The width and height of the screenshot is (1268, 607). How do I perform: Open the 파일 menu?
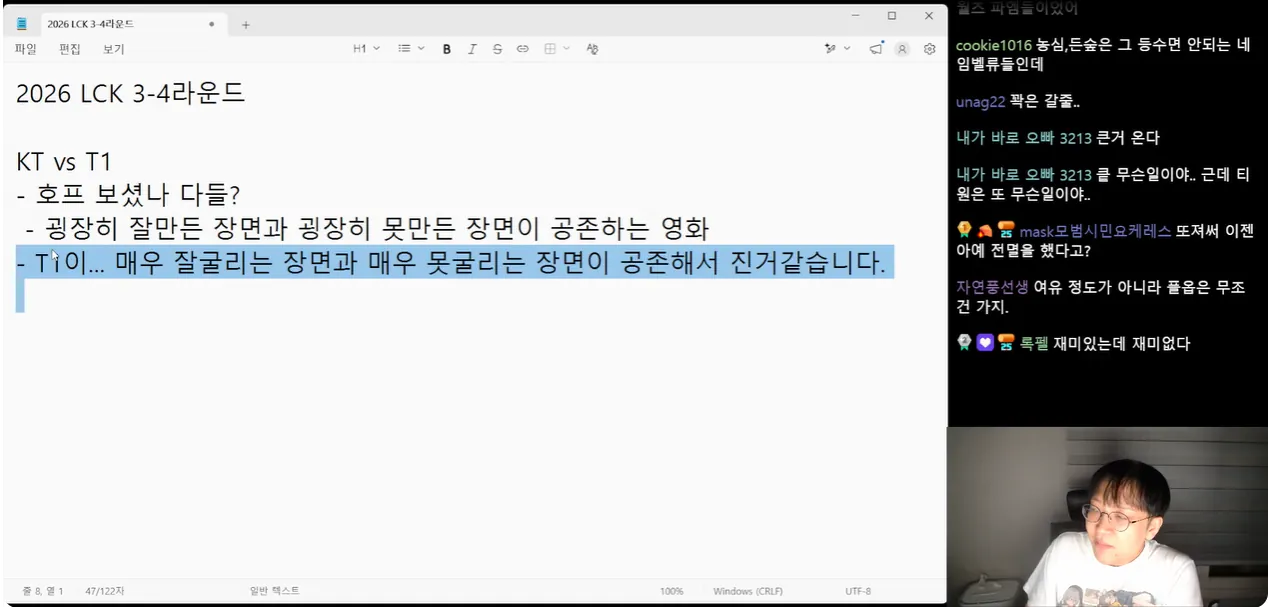(25, 49)
